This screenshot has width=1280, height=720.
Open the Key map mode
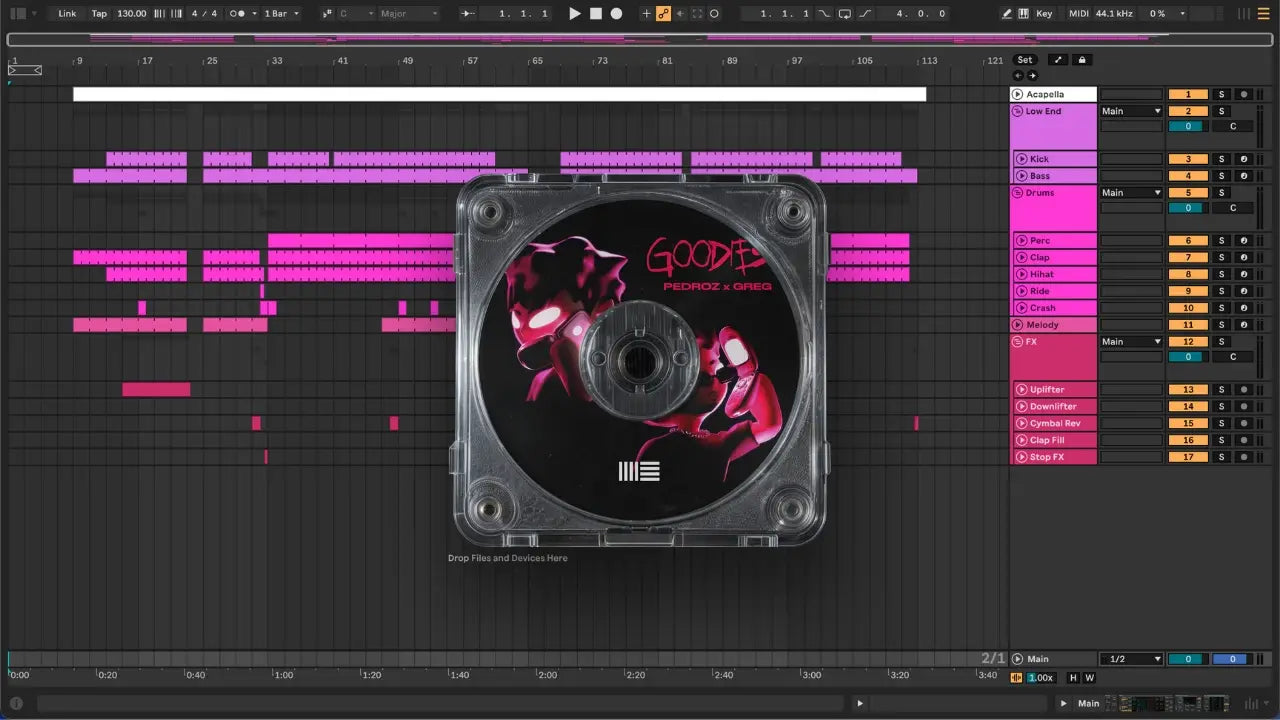click(x=1044, y=14)
